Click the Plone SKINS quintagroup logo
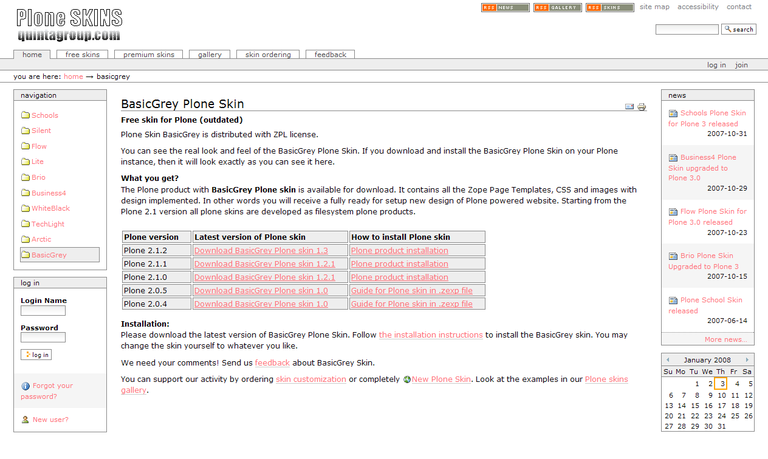The height and width of the screenshot is (459, 768). (69, 25)
